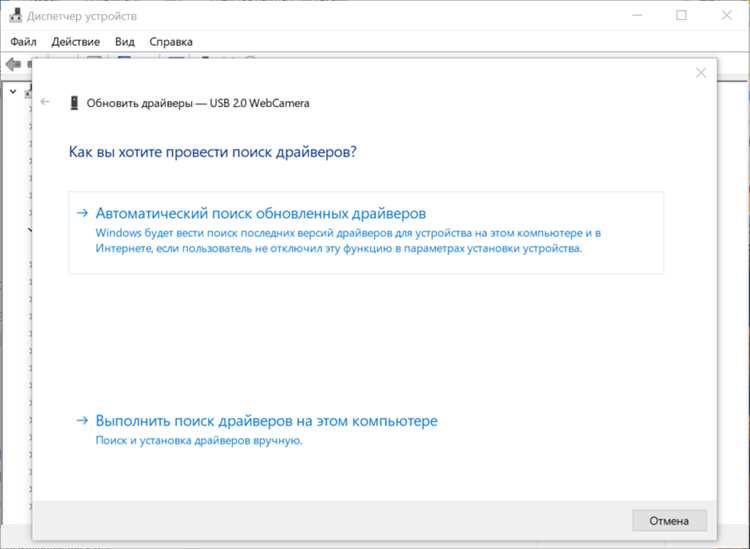Go back using the driver wizard's back arrow
750x549 pixels.
(x=45, y=103)
